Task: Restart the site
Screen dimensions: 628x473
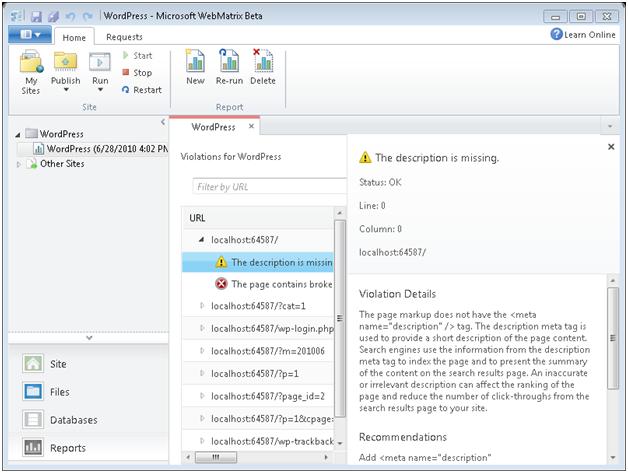Action: [x=142, y=90]
